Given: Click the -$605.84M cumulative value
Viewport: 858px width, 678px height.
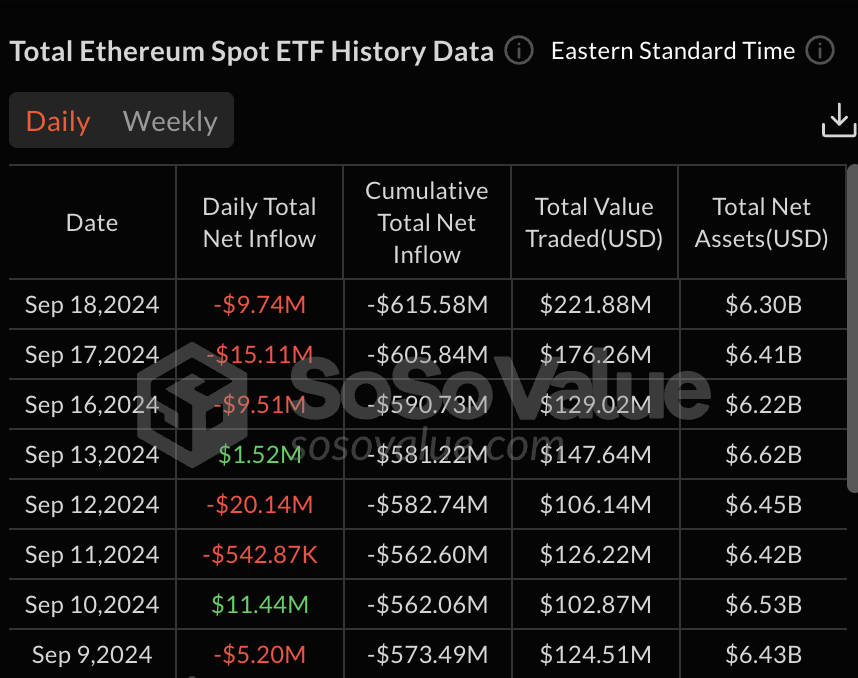Looking at the screenshot, I should coord(427,355).
